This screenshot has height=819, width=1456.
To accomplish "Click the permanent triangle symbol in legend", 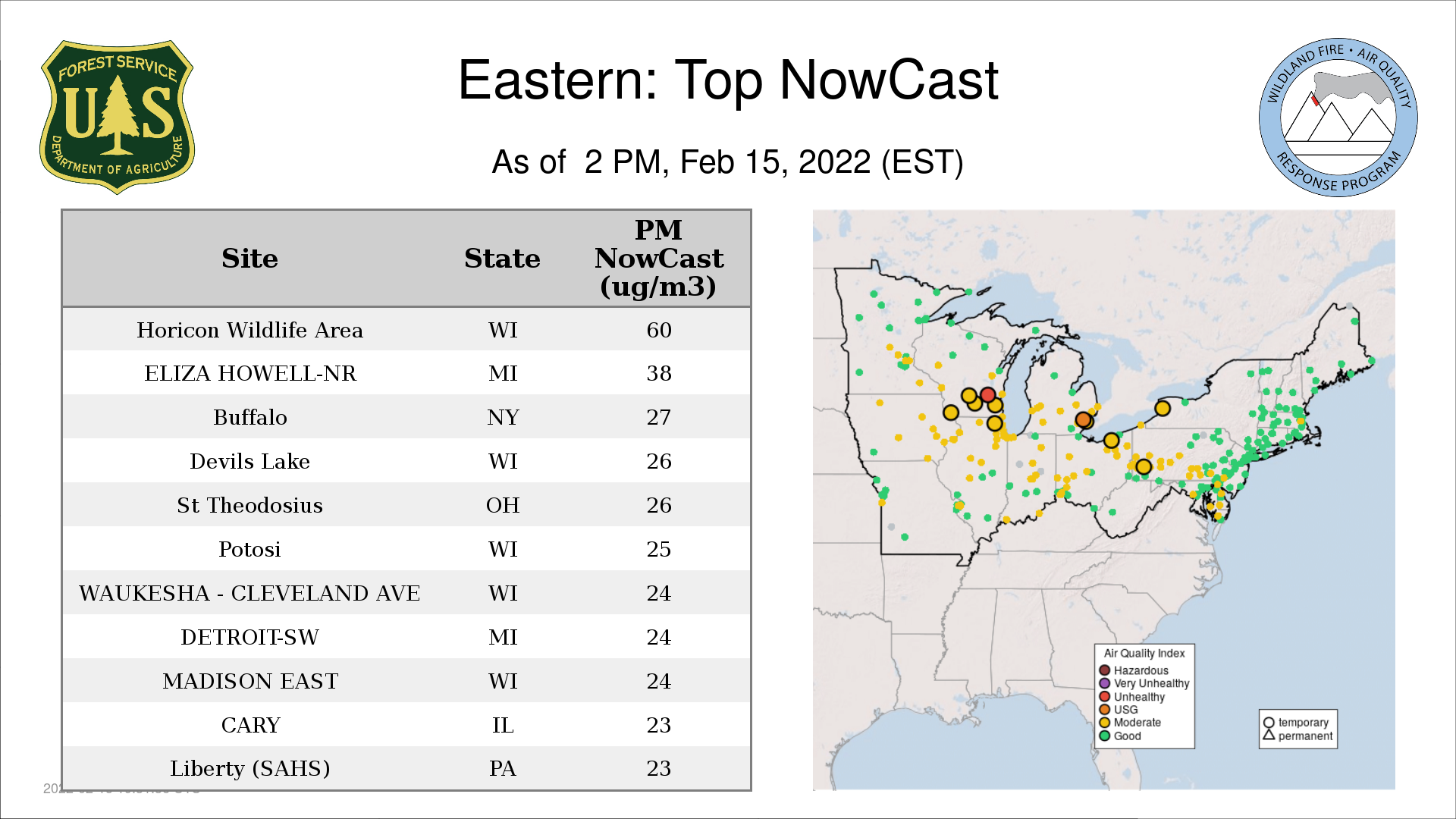I will [1269, 735].
